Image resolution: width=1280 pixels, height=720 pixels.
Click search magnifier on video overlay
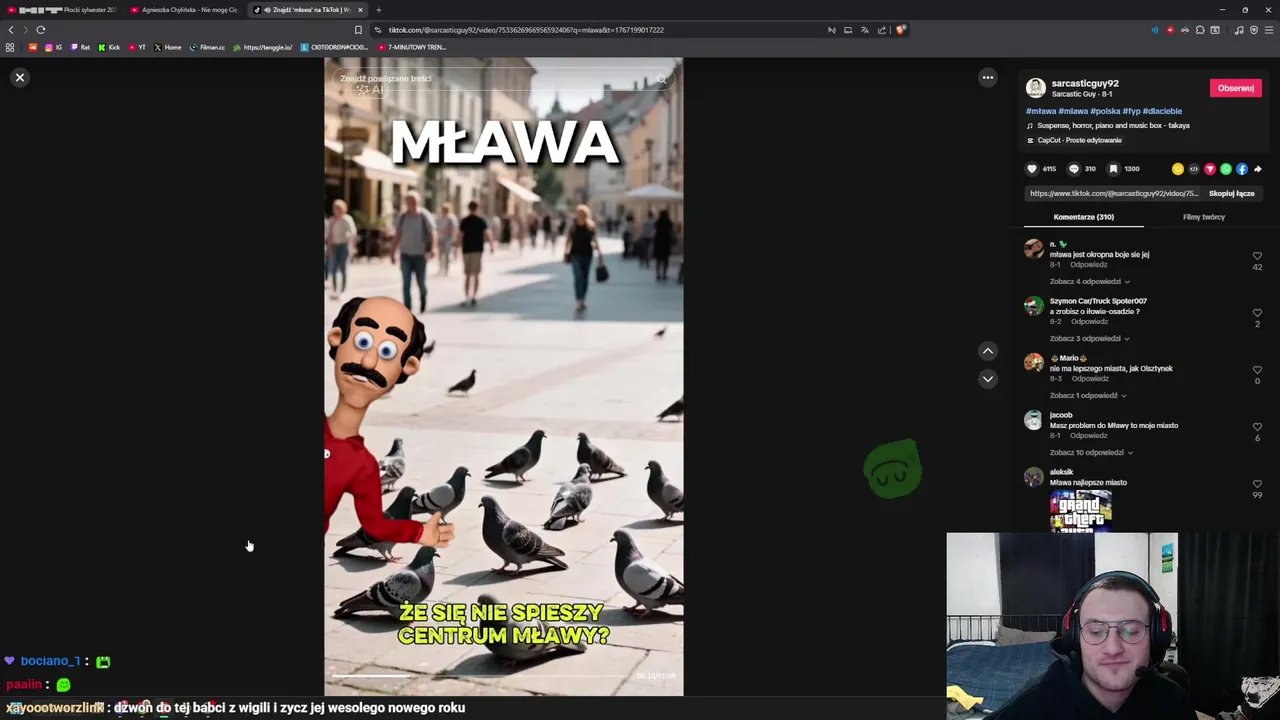(661, 78)
